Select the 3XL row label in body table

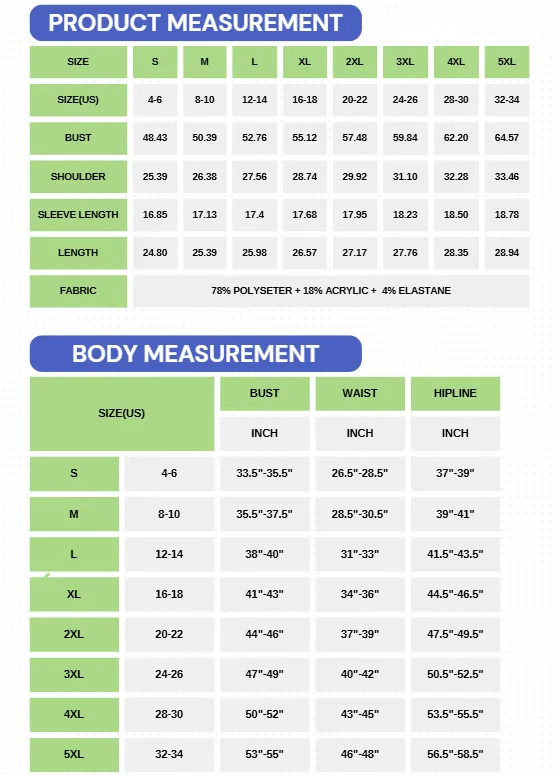click(x=74, y=674)
